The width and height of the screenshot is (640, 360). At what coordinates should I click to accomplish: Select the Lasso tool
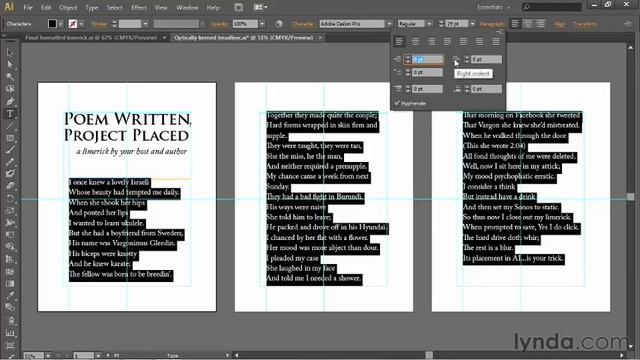click(10, 89)
